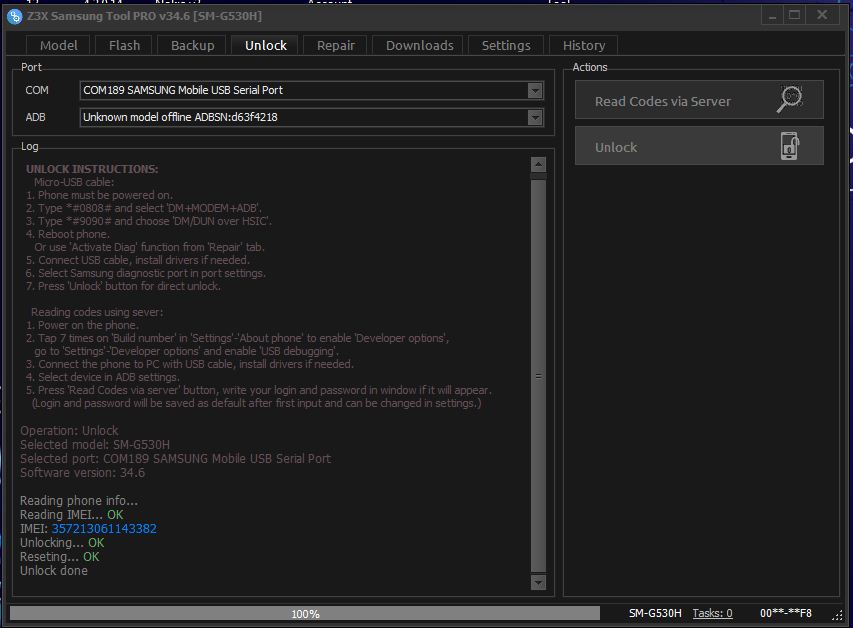Click the log scrollbar up arrow
Image resolution: width=853 pixels, height=628 pixels.
click(x=538, y=164)
